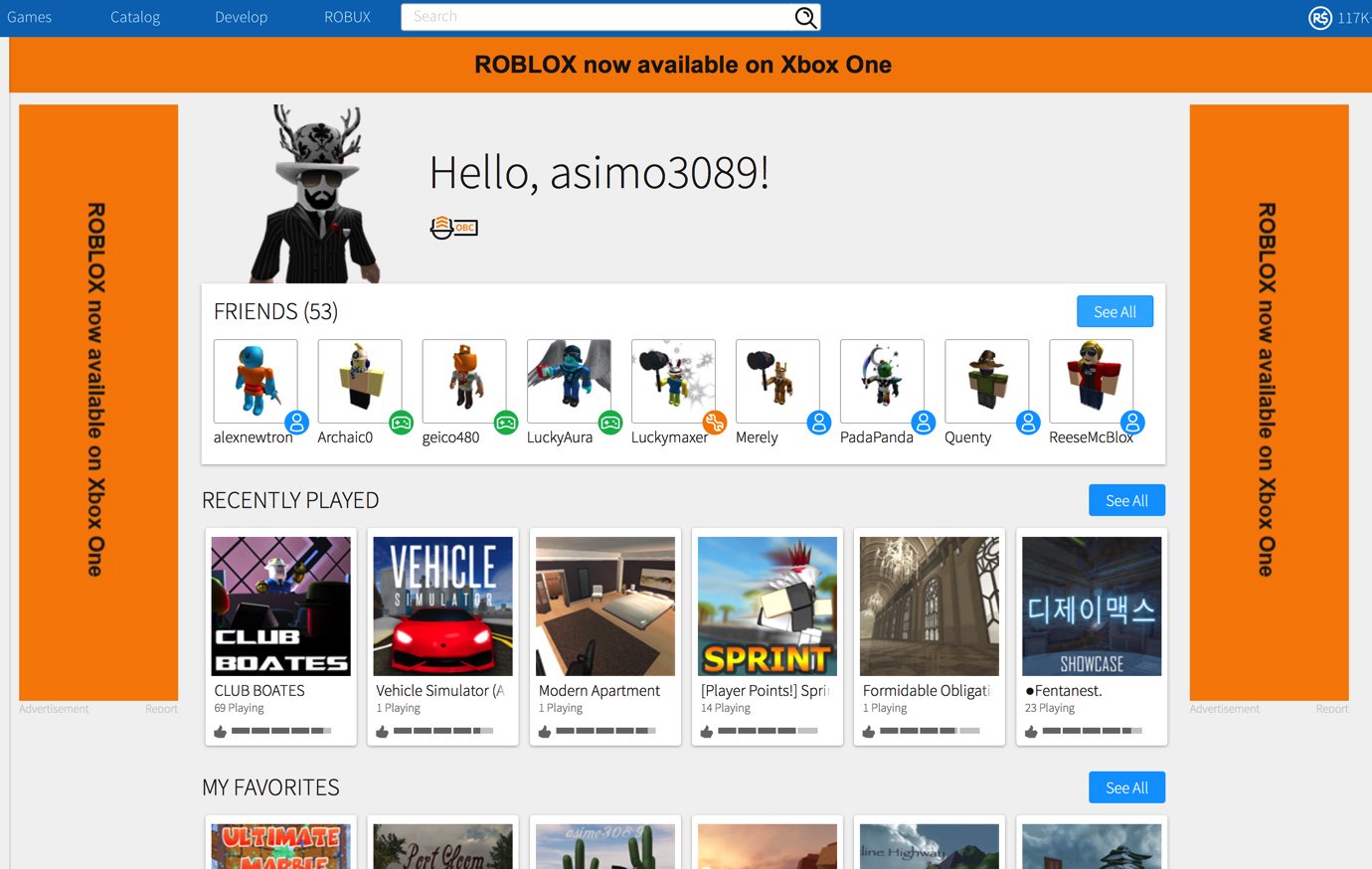The height and width of the screenshot is (869, 1372).
Task: Open the right vertical Xbox One ad
Action: tap(1270, 403)
